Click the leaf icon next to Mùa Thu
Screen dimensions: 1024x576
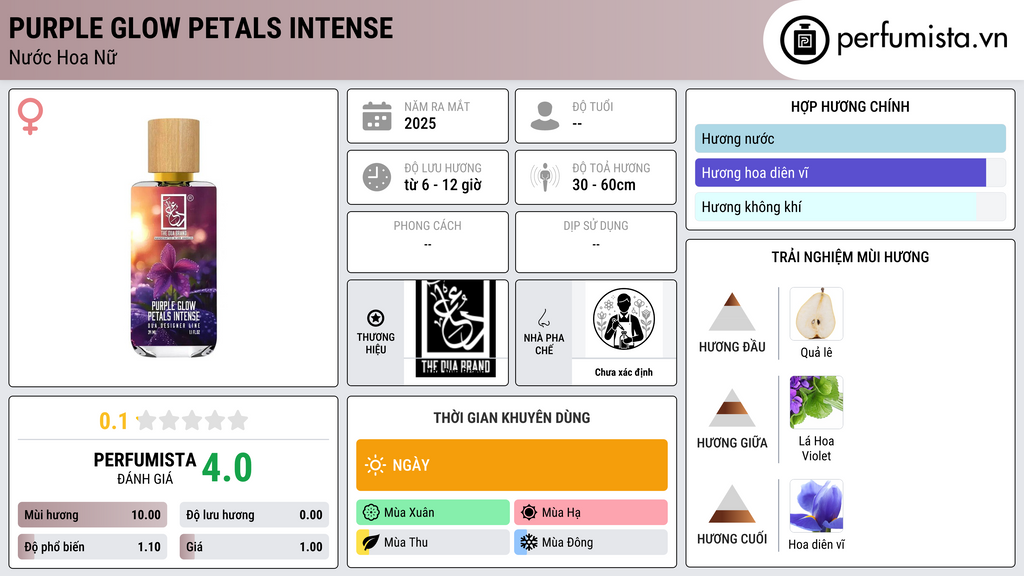coord(371,542)
